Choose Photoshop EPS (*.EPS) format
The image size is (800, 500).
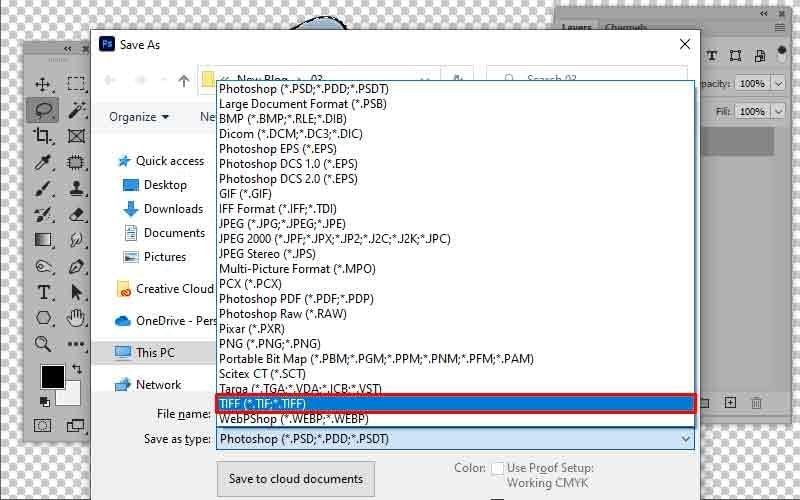tap(456, 148)
